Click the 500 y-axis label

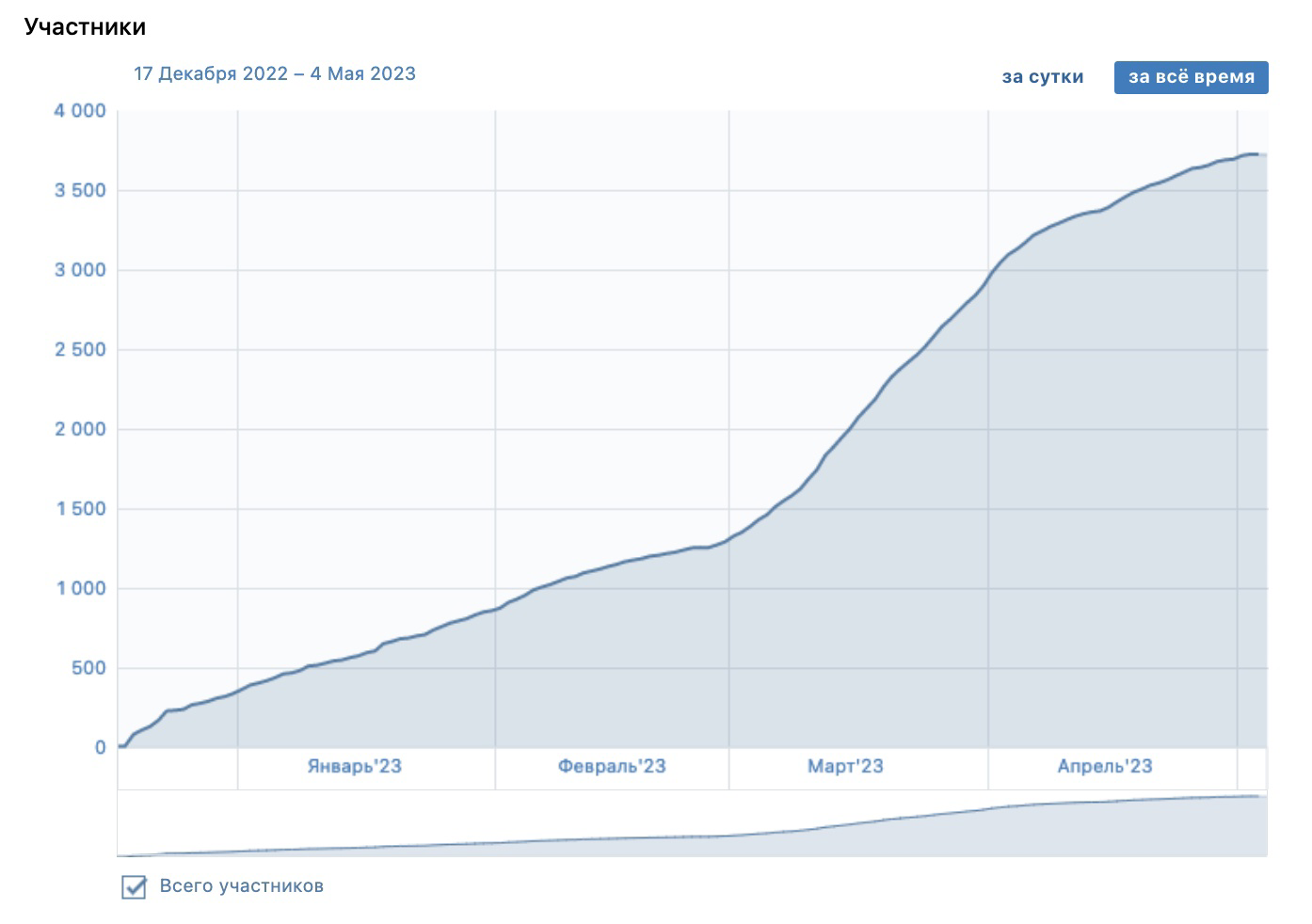tap(88, 668)
